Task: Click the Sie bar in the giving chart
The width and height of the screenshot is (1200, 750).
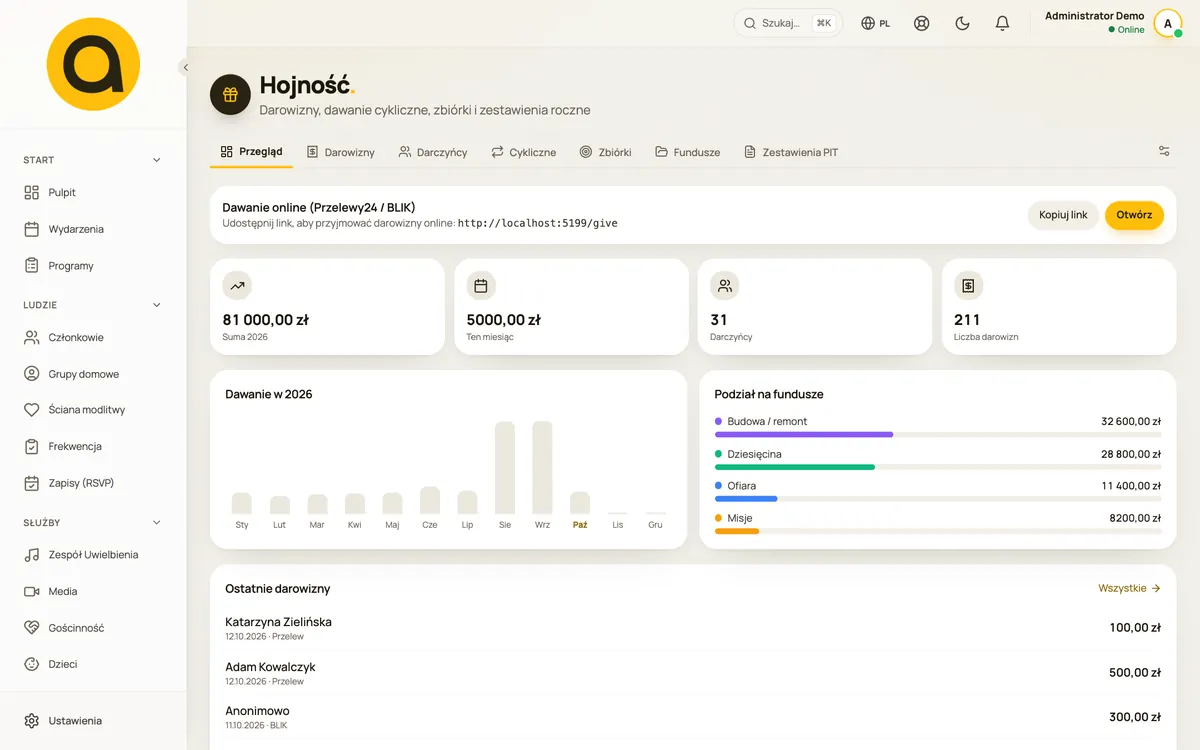Action: pos(505,467)
